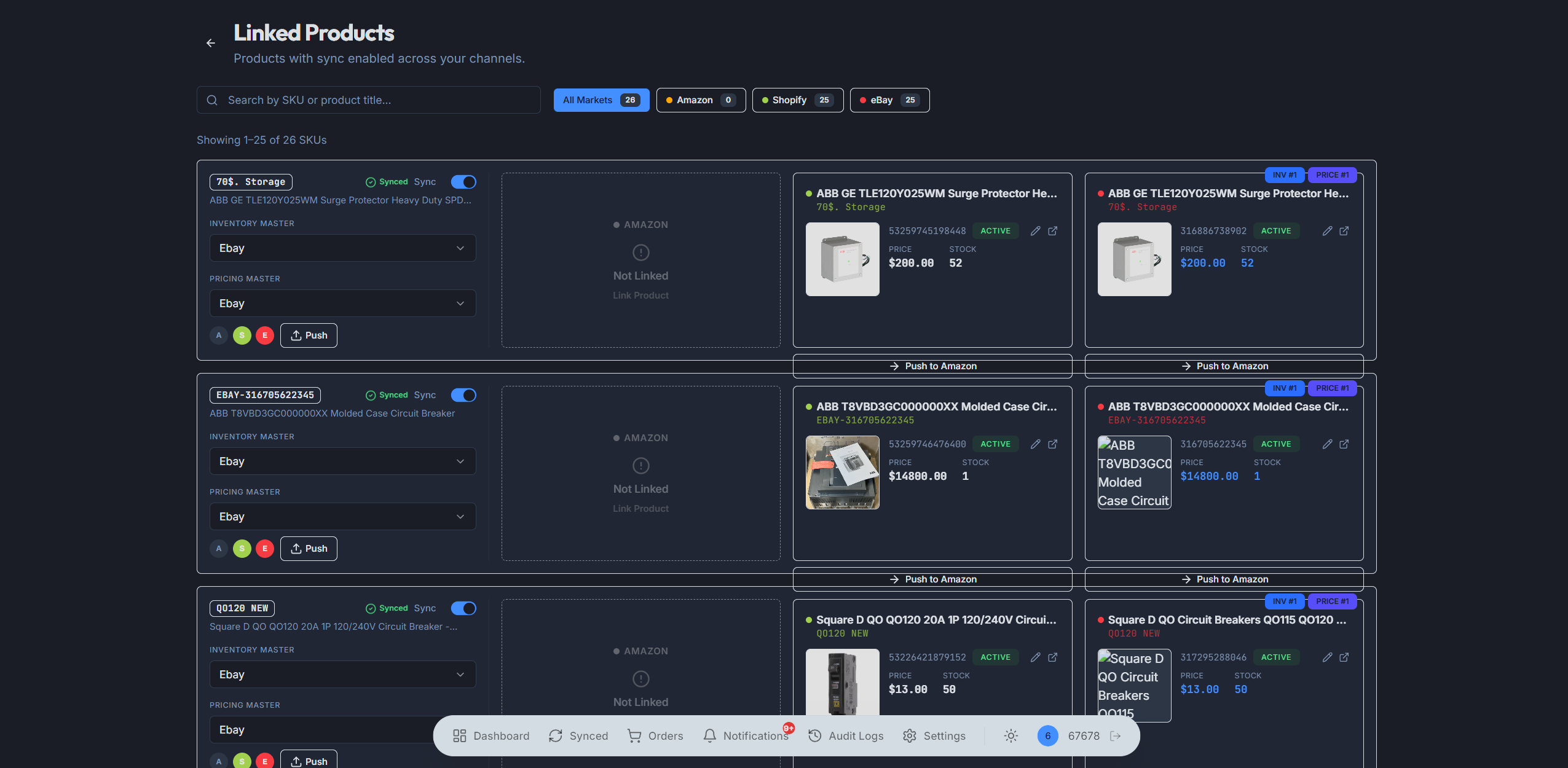1568x768 pixels.
Task: Open Settings in bottom navigation
Action: (934, 736)
